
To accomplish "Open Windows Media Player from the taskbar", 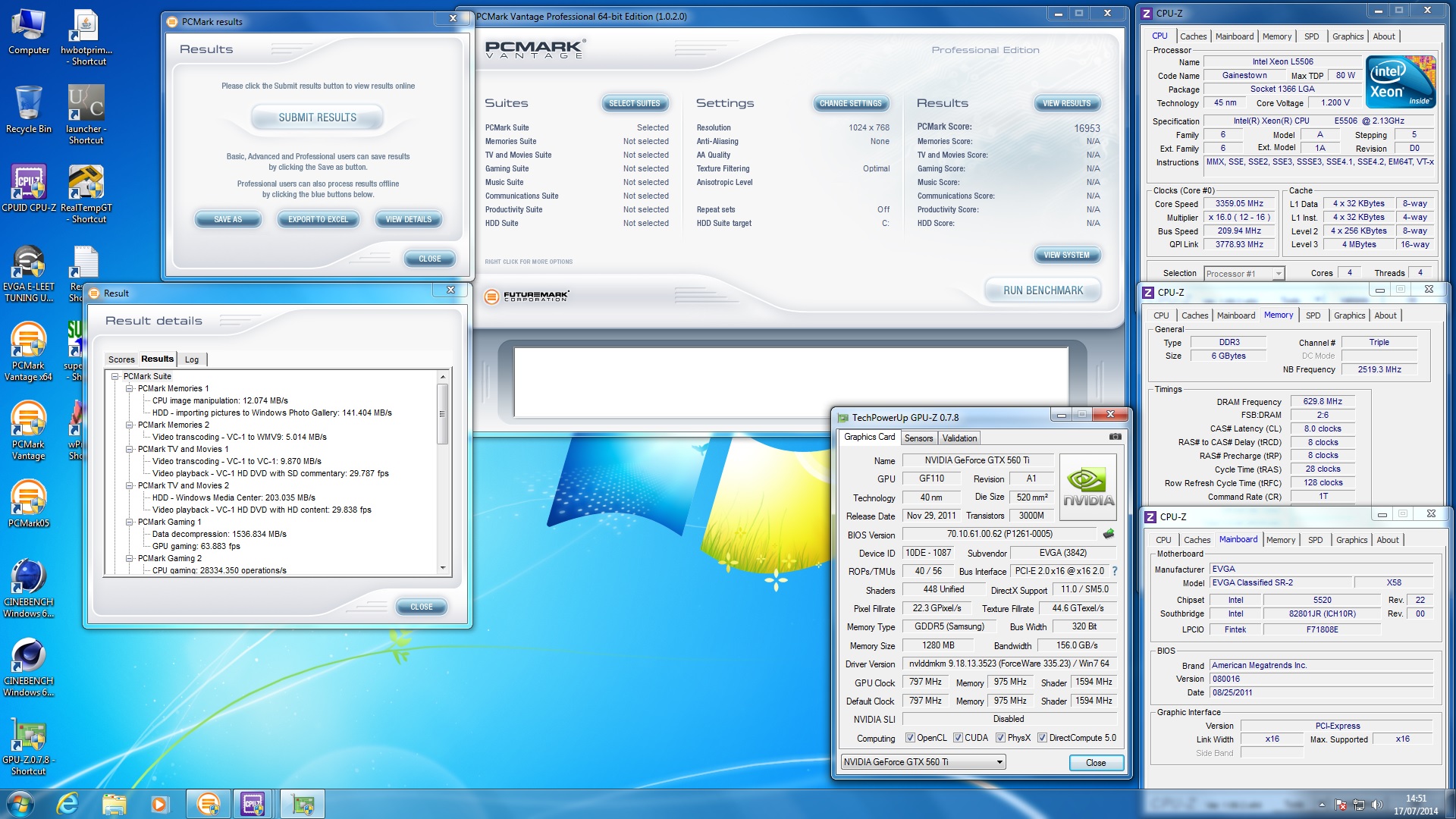I will pyautogui.click(x=159, y=804).
